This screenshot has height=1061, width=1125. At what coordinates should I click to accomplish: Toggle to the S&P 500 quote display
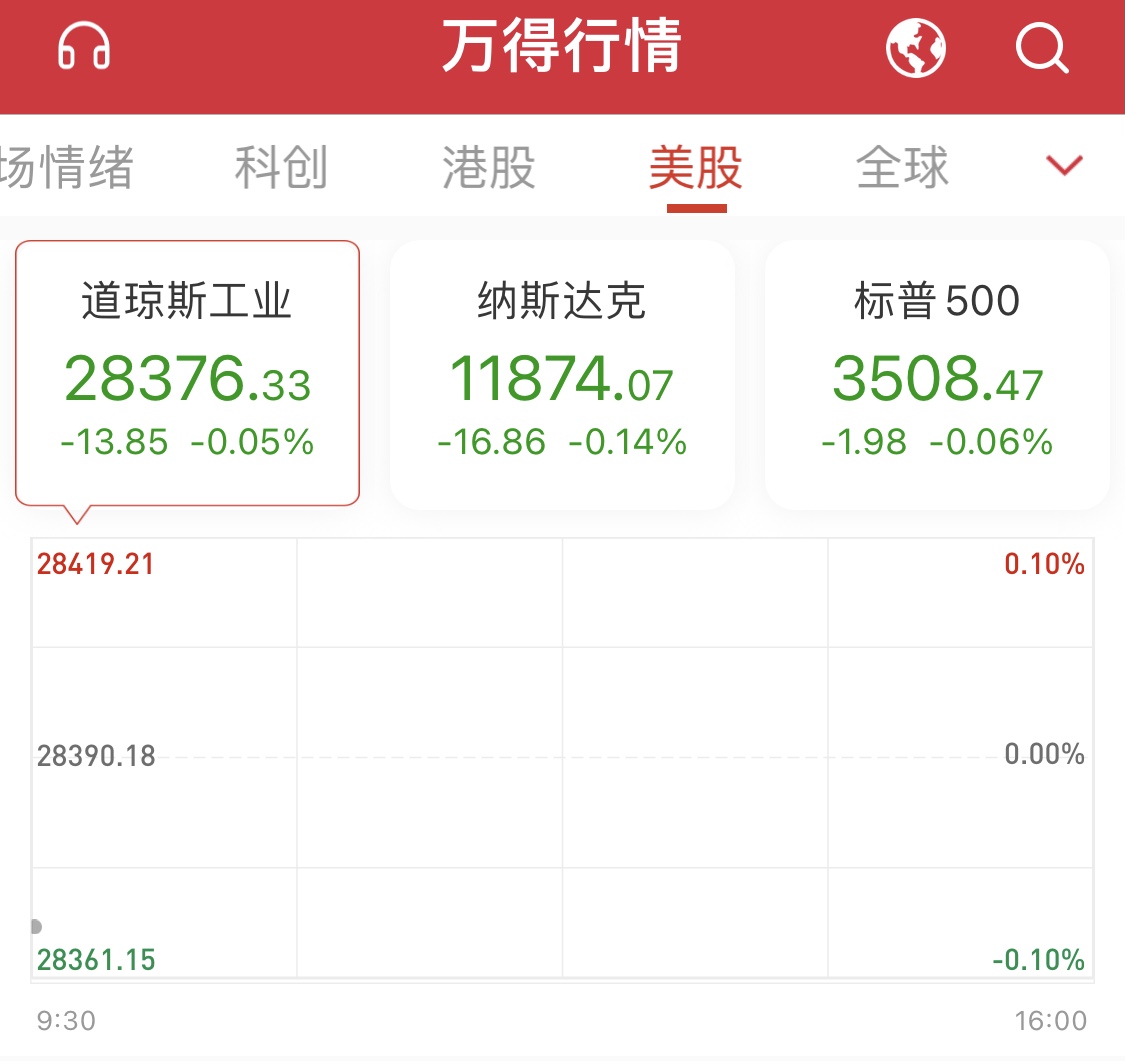click(936, 370)
